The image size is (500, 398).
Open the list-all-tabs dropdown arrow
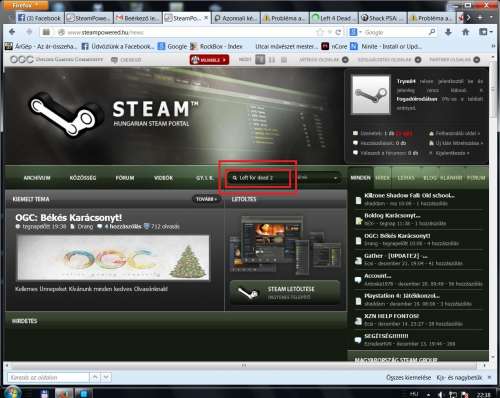[491, 17]
